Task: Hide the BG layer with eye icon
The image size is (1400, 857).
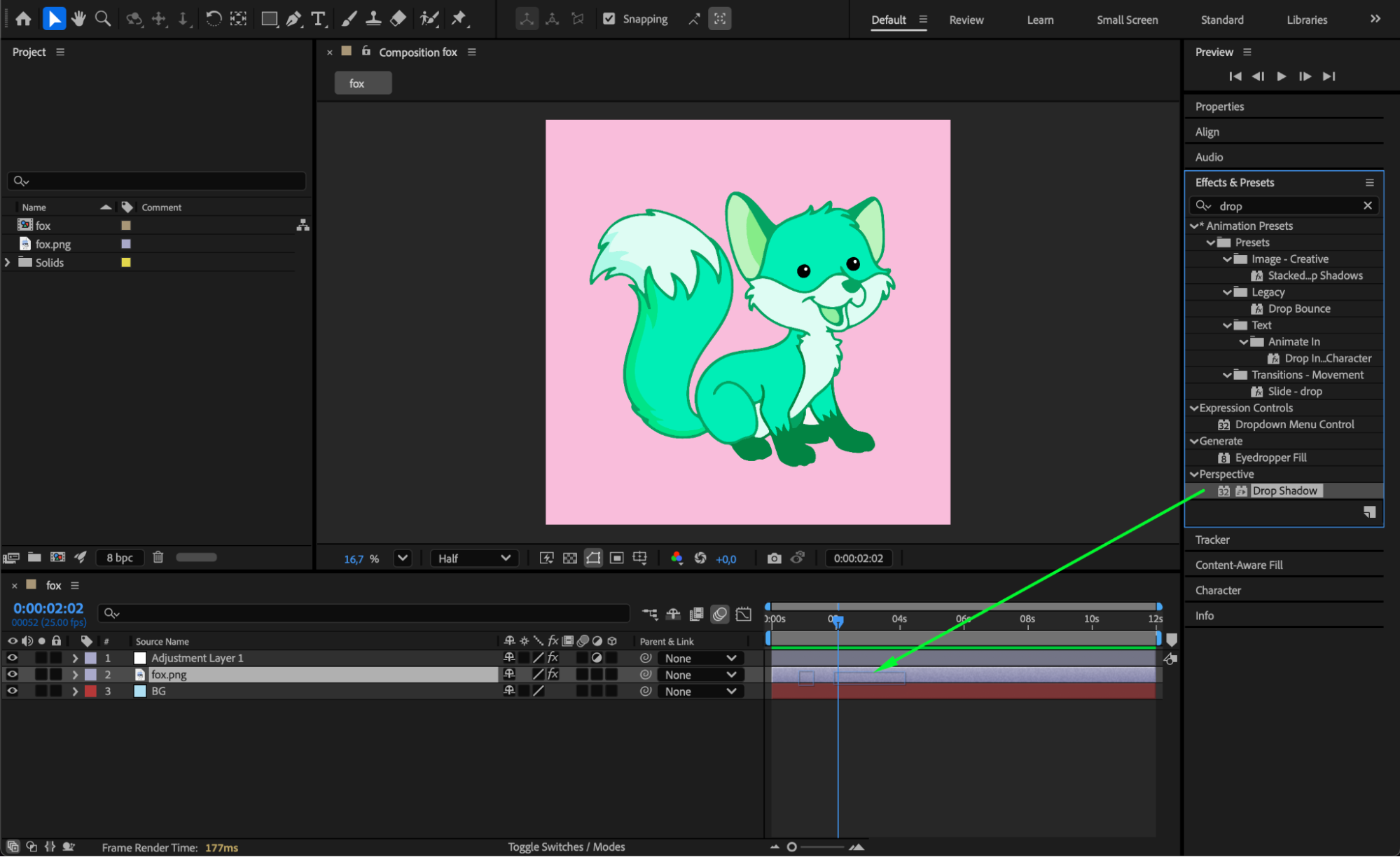Action: click(12, 691)
